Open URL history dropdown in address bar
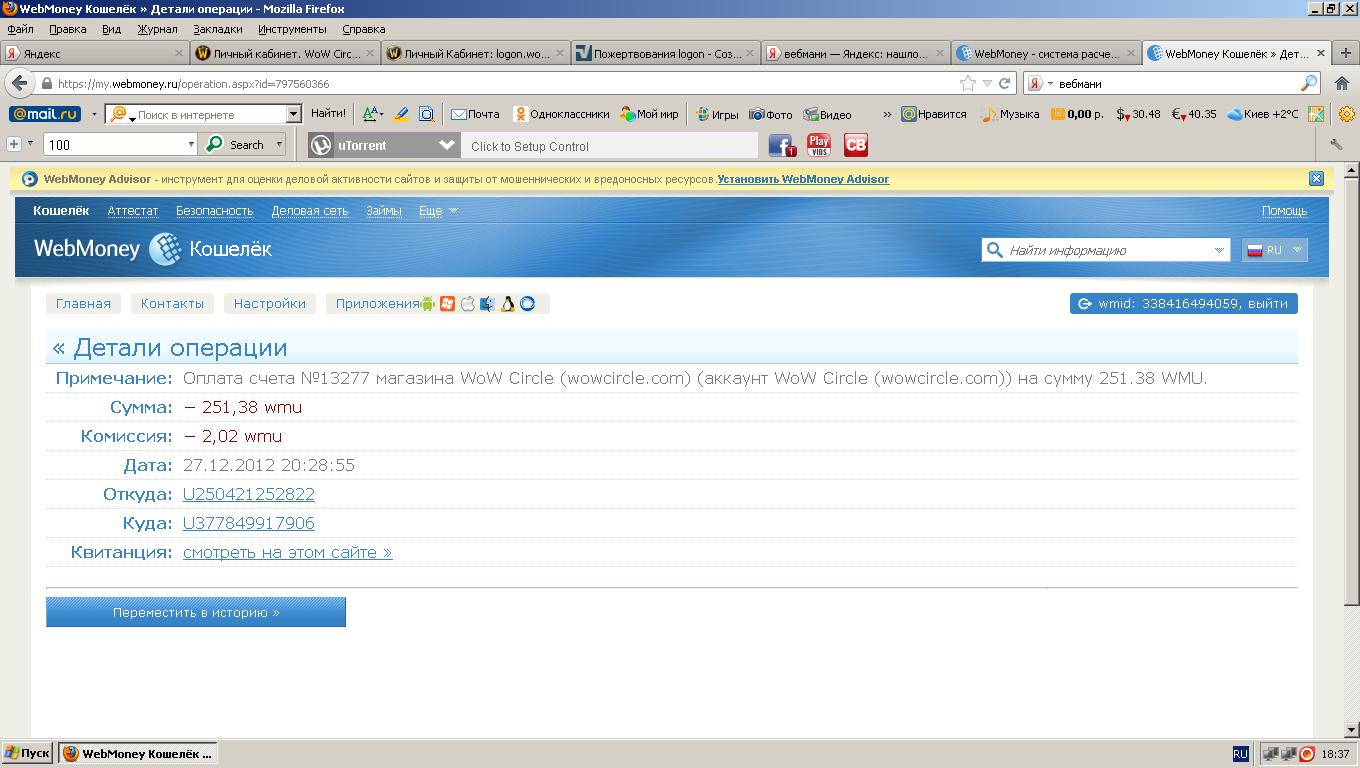 [x=987, y=83]
